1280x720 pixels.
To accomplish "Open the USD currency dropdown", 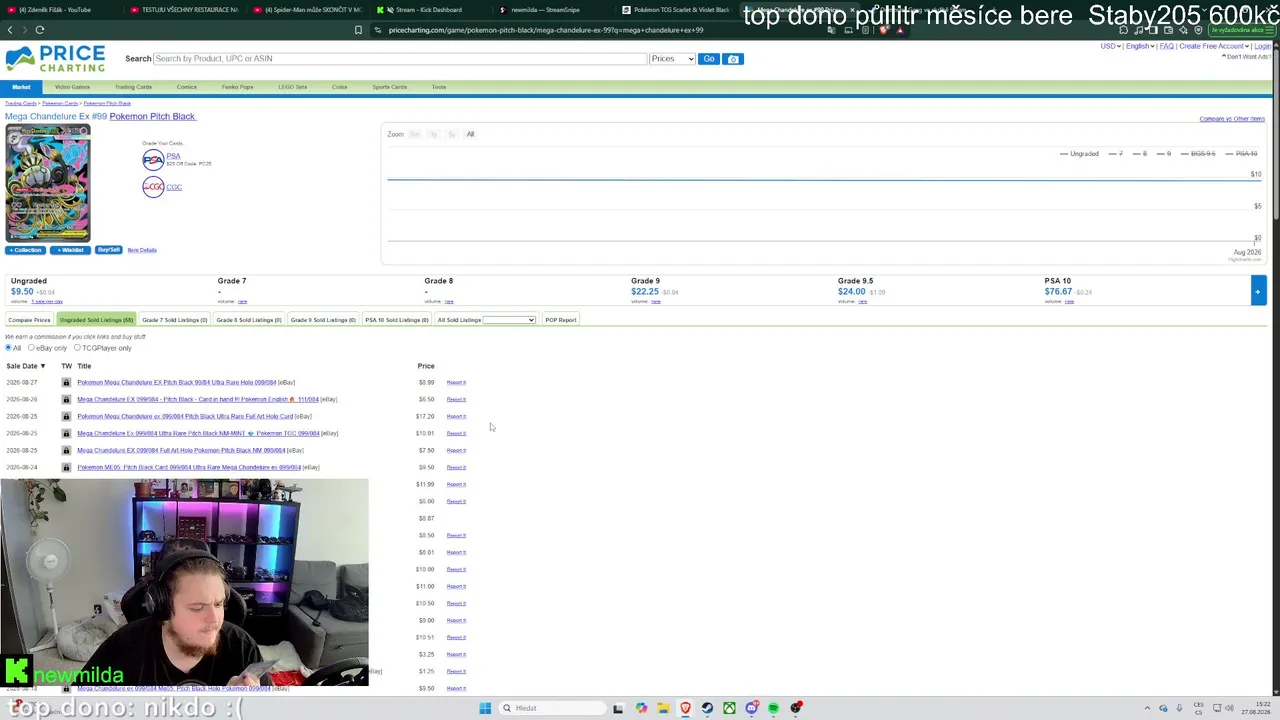I will (x=1110, y=46).
